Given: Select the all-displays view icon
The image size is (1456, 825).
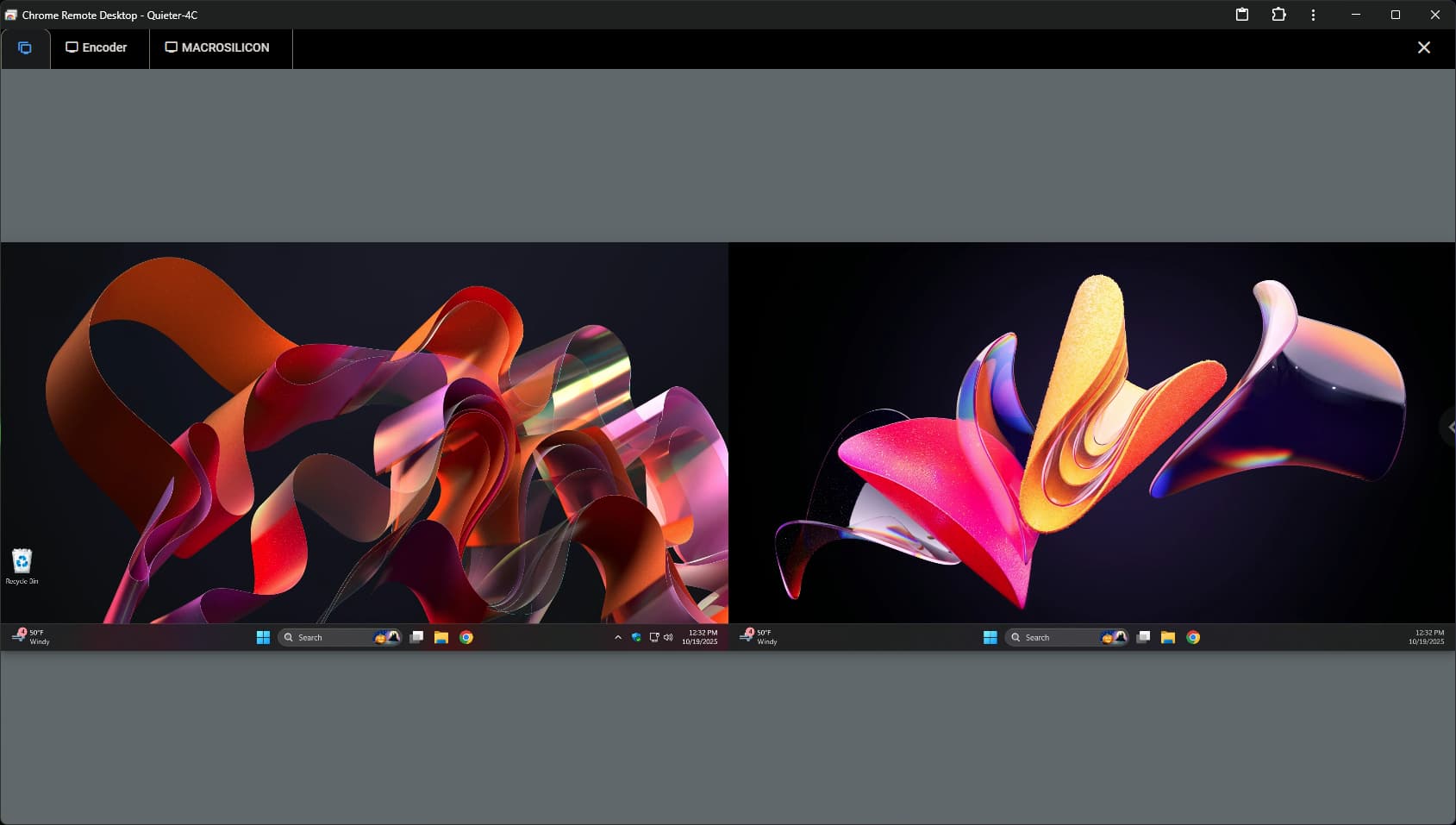Looking at the screenshot, I should pos(25,48).
